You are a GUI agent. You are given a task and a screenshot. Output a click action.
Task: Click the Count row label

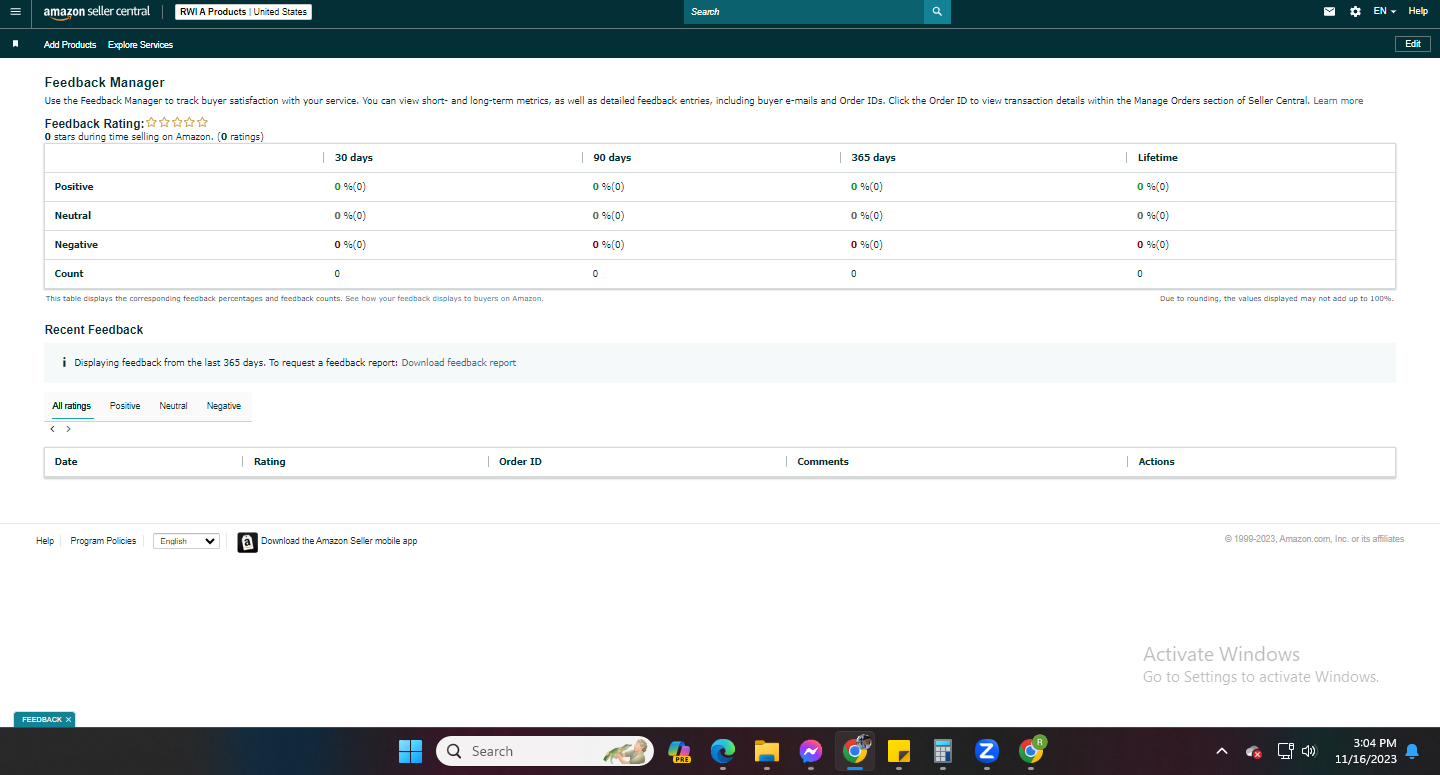[69, 274]
